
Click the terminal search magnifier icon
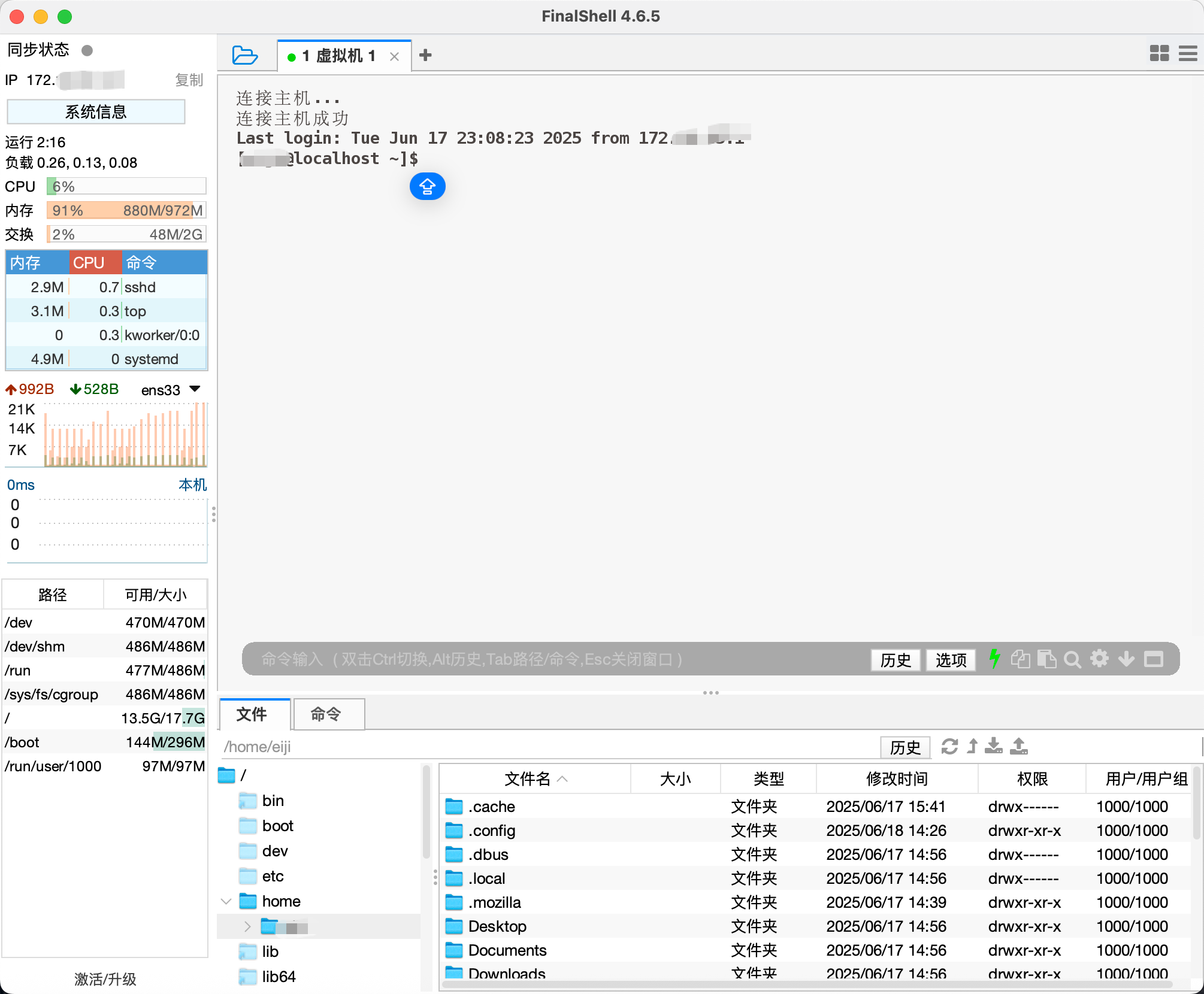coord(1072,659)
